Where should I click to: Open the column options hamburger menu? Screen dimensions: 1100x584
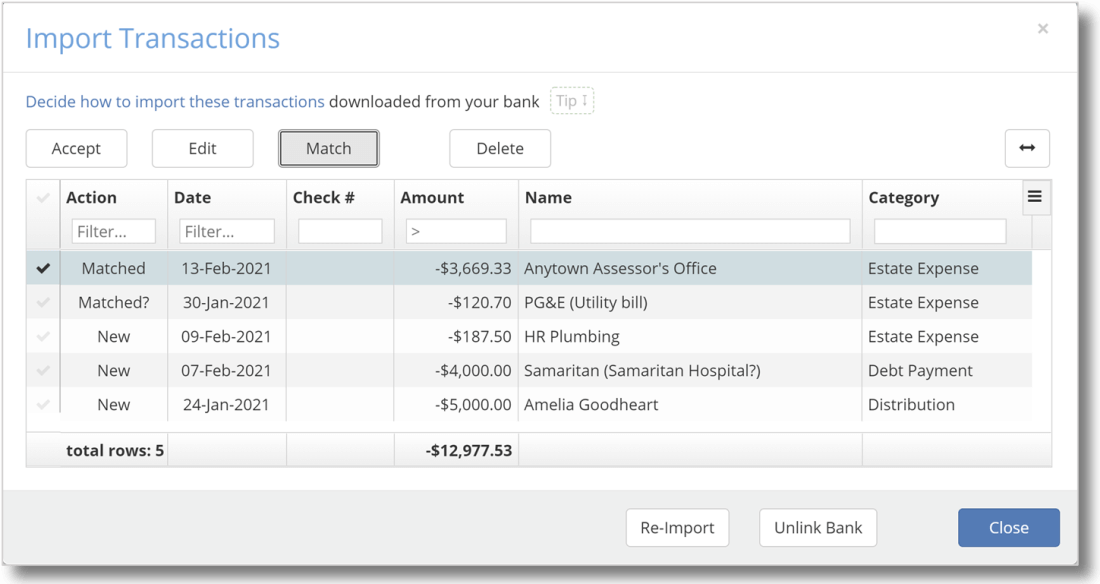click(1036, 197)
